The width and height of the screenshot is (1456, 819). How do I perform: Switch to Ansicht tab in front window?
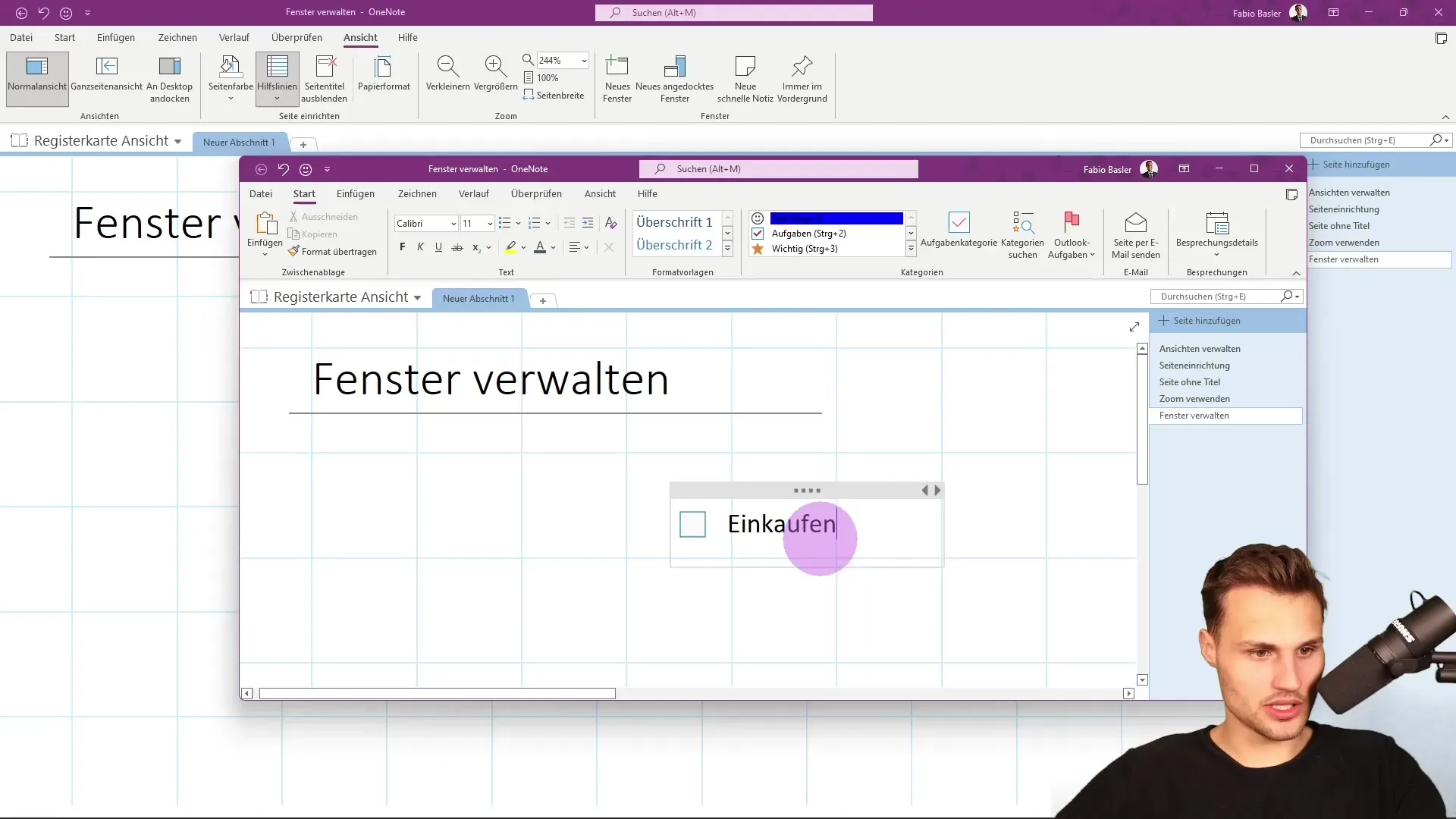pos(600,194)
